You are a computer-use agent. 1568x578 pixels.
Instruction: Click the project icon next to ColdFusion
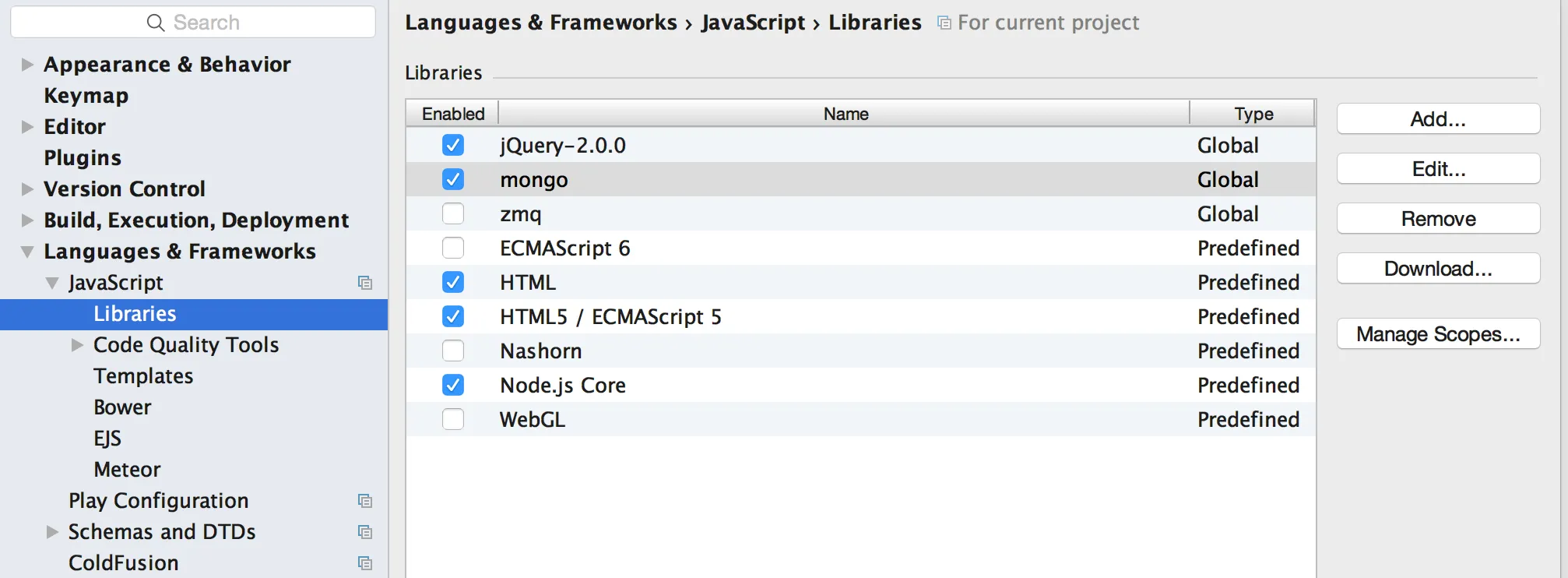(x=364, y=563)
